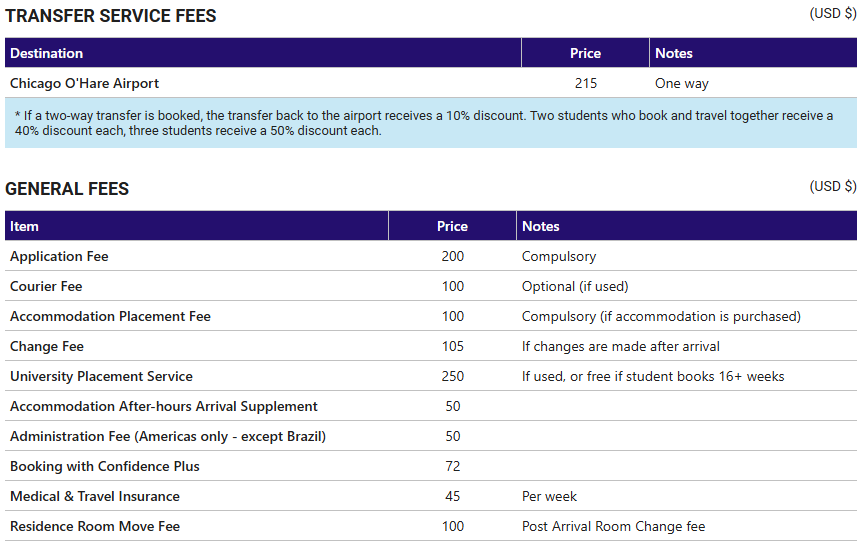
Task: Click Medical & Travel Insurance item
Action: pyautogui.click(x=95, y=496)
